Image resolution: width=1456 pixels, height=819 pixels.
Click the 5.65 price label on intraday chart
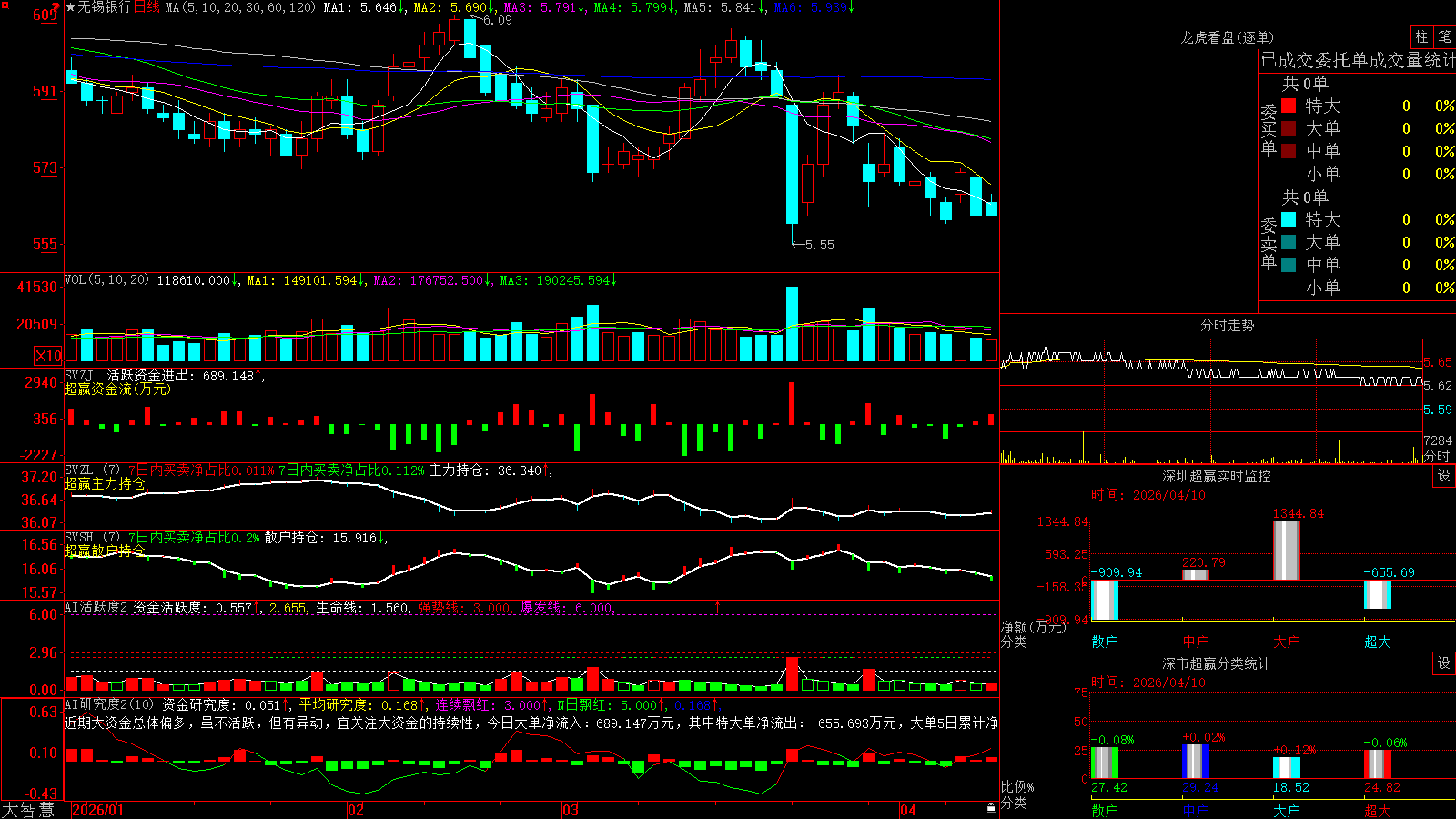(1438, 362)
